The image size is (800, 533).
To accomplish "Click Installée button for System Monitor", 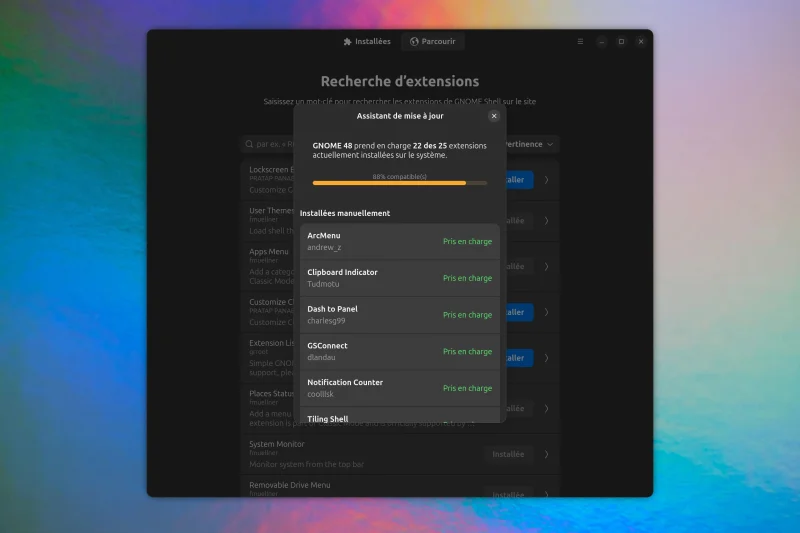I will click(508, 454).
